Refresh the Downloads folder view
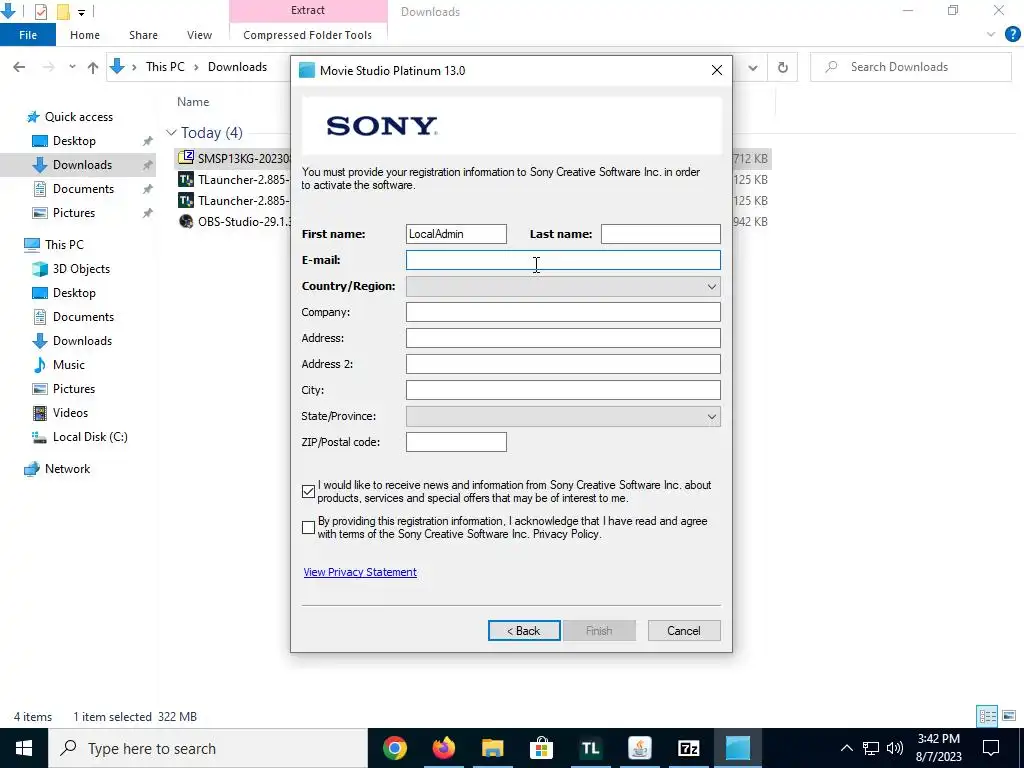Screen dimensions: 1024x768 click(782, 67)
